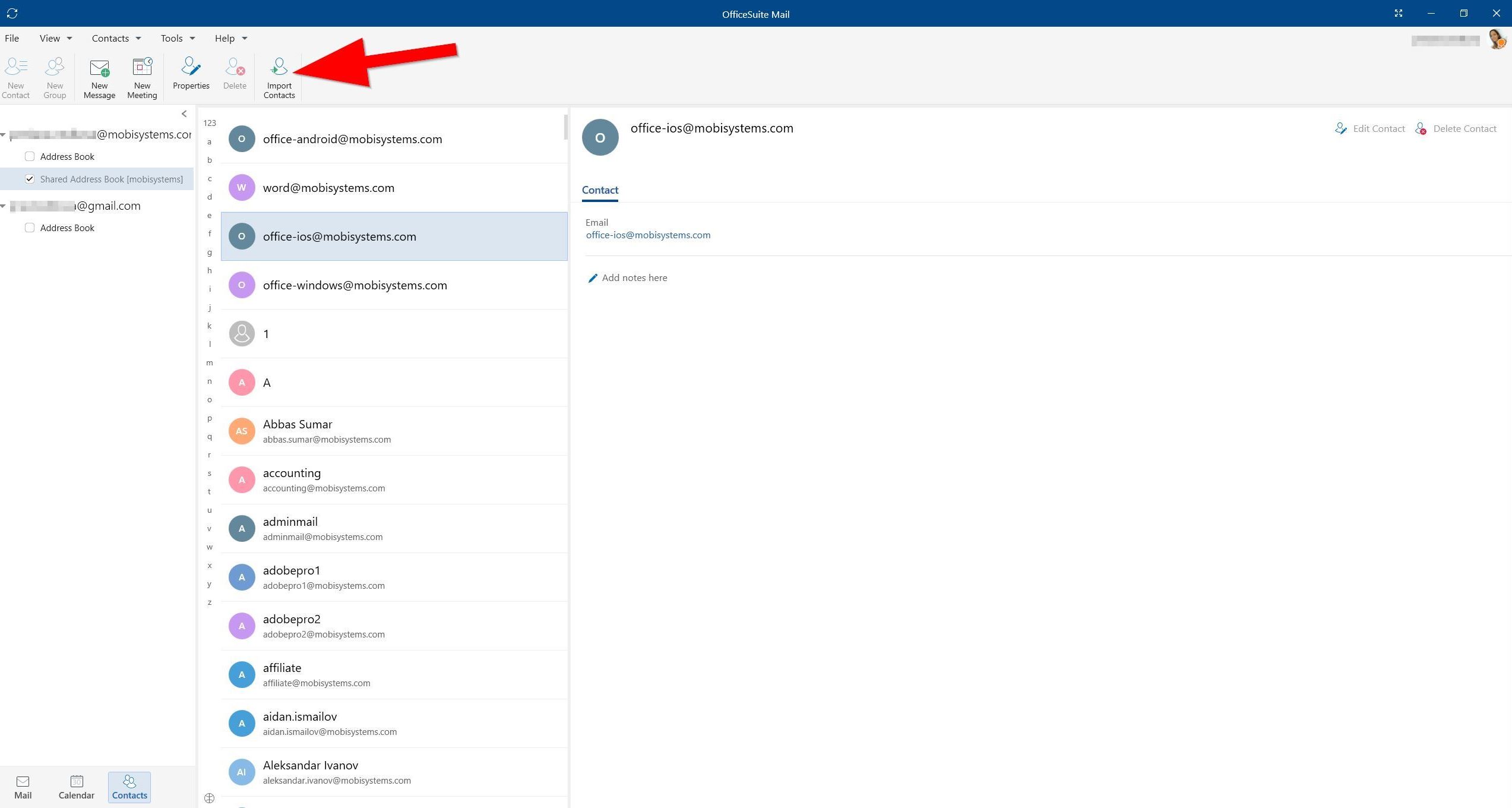Click the Edit Contact label text
Image resolution: width=1512 pixels, height=808 pixels.
pyautogui.click(x=1379, y=128)
